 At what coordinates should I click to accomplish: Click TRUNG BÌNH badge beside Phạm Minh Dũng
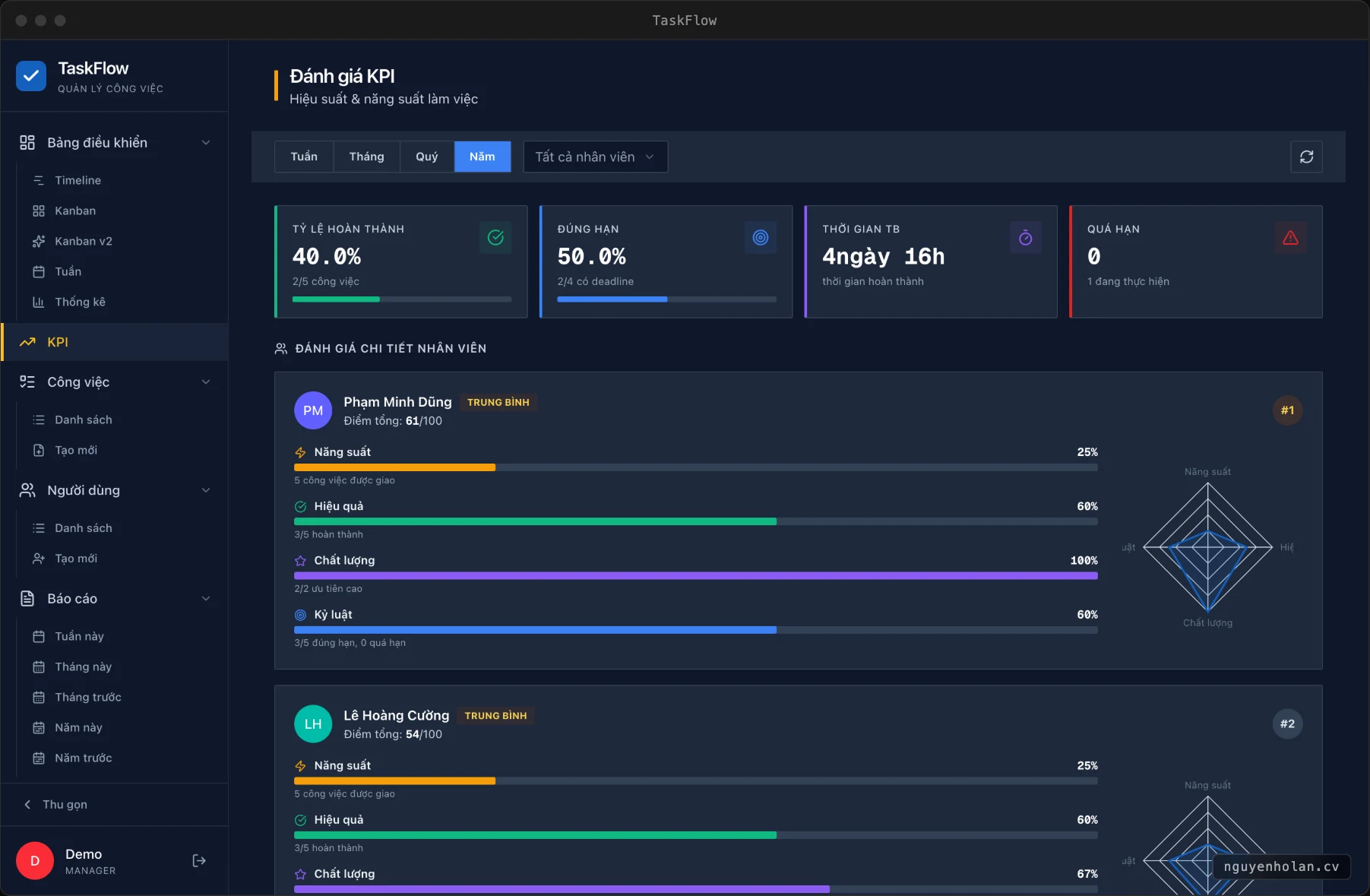point(498,402)
